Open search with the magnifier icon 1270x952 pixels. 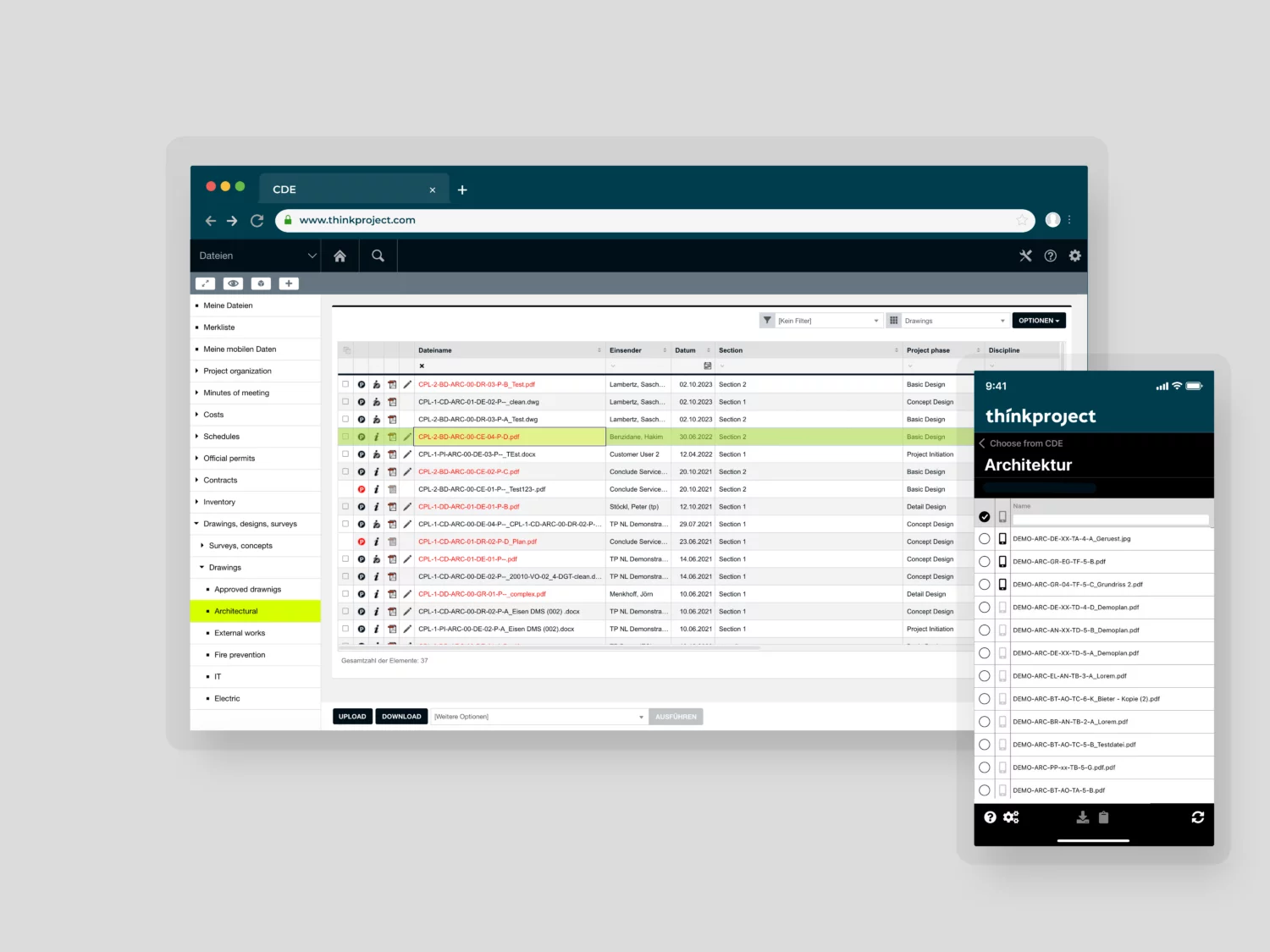point(378,256)
